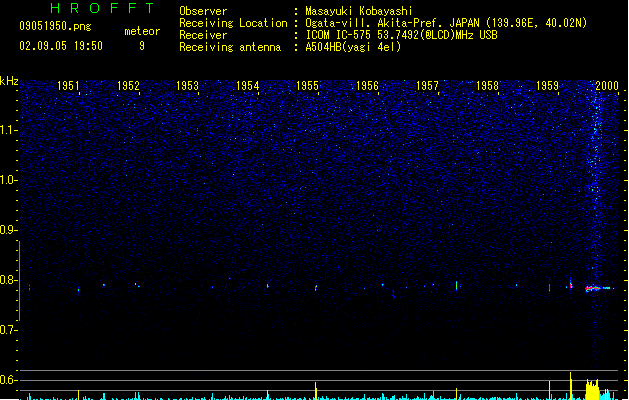The width and height of the screenshot is (629, 400).
Task: Click the kHz axis unit label
Action: click(9, 81)
